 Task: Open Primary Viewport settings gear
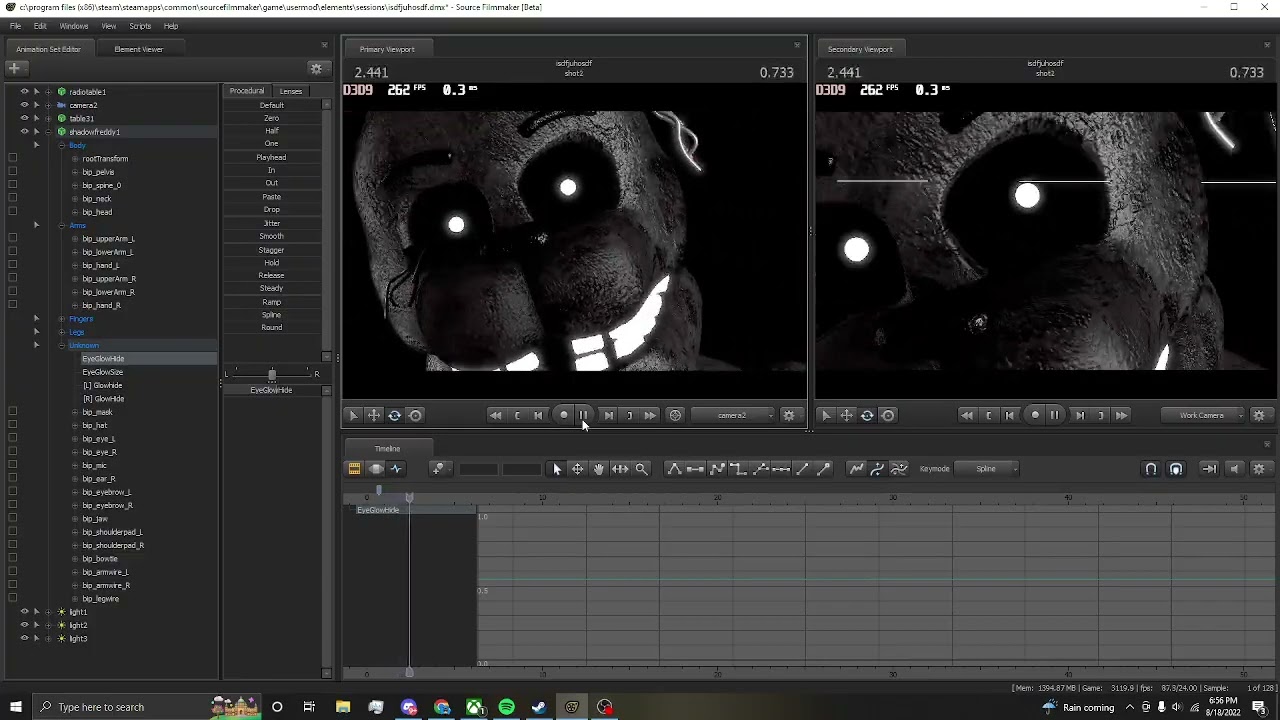(x=789, y=416)
